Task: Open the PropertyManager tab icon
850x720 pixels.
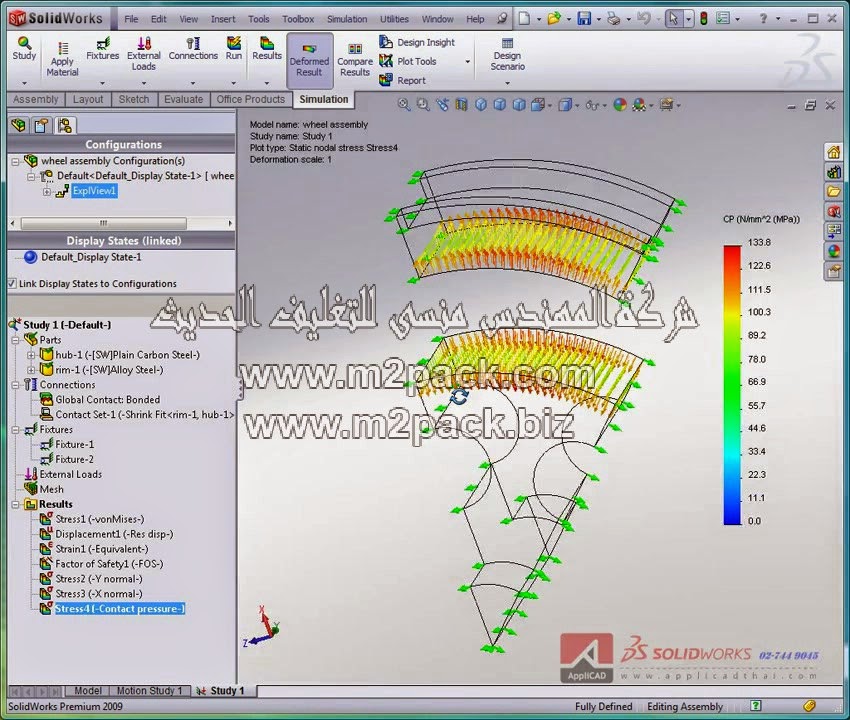Action: click(x=41, y=126)
